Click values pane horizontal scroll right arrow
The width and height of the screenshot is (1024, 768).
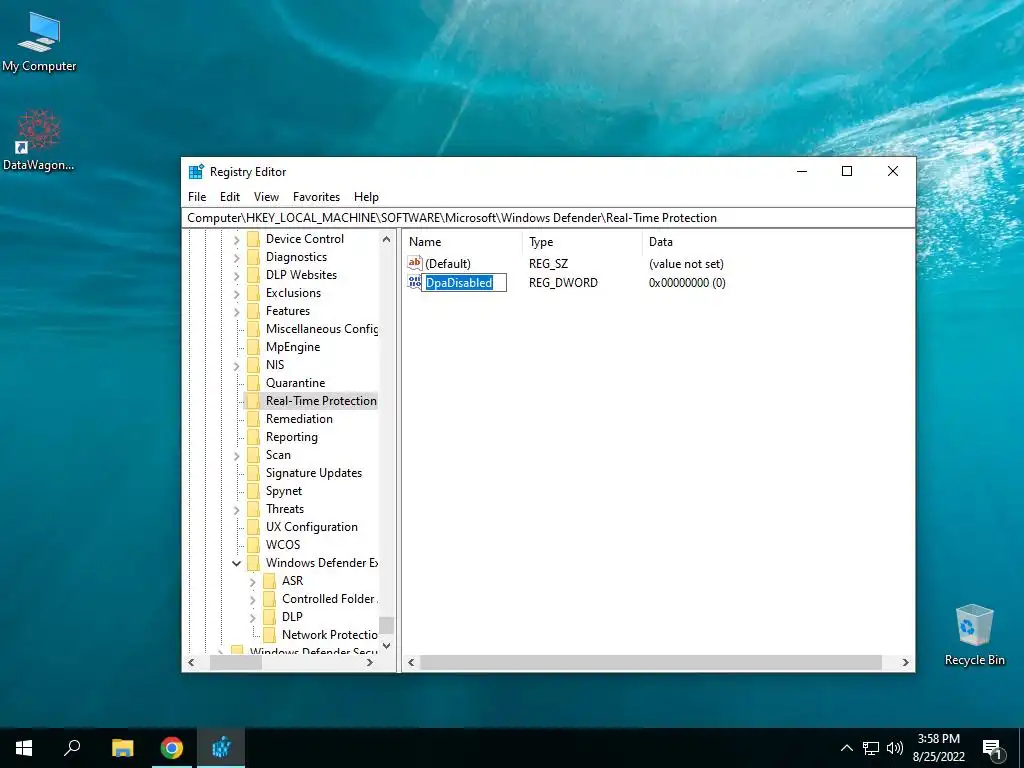(905, 662)
